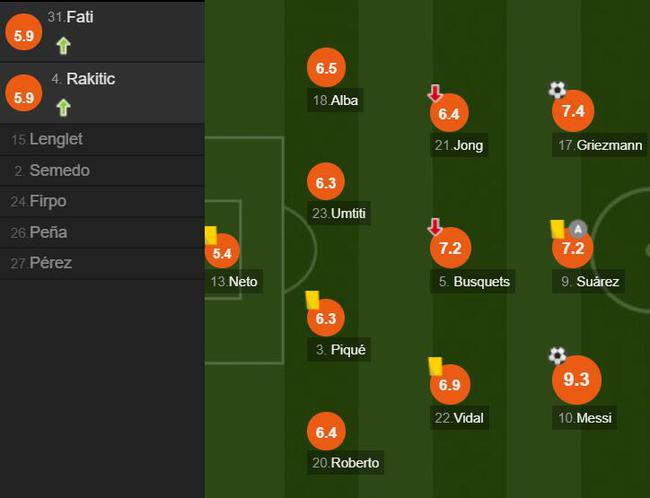Choose Firpo from the substitutes list

48,202
